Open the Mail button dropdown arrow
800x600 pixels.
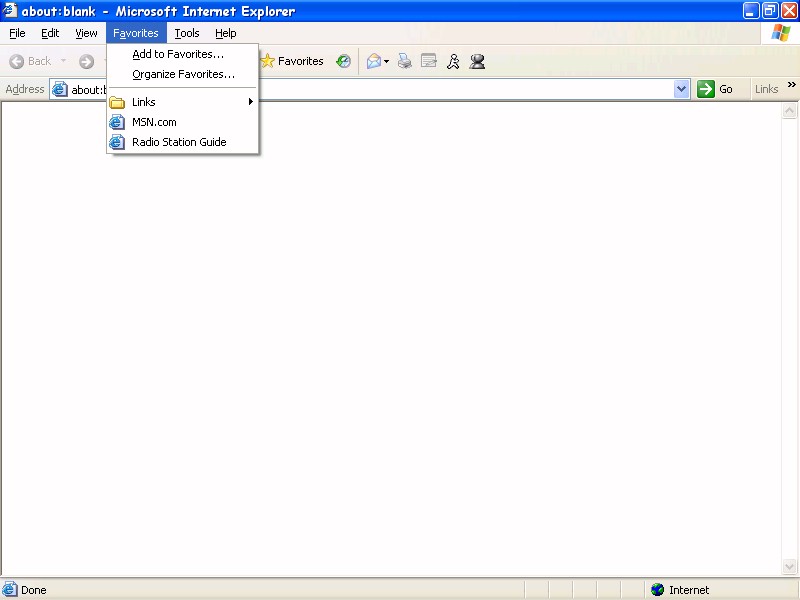(x=386, y=62)
